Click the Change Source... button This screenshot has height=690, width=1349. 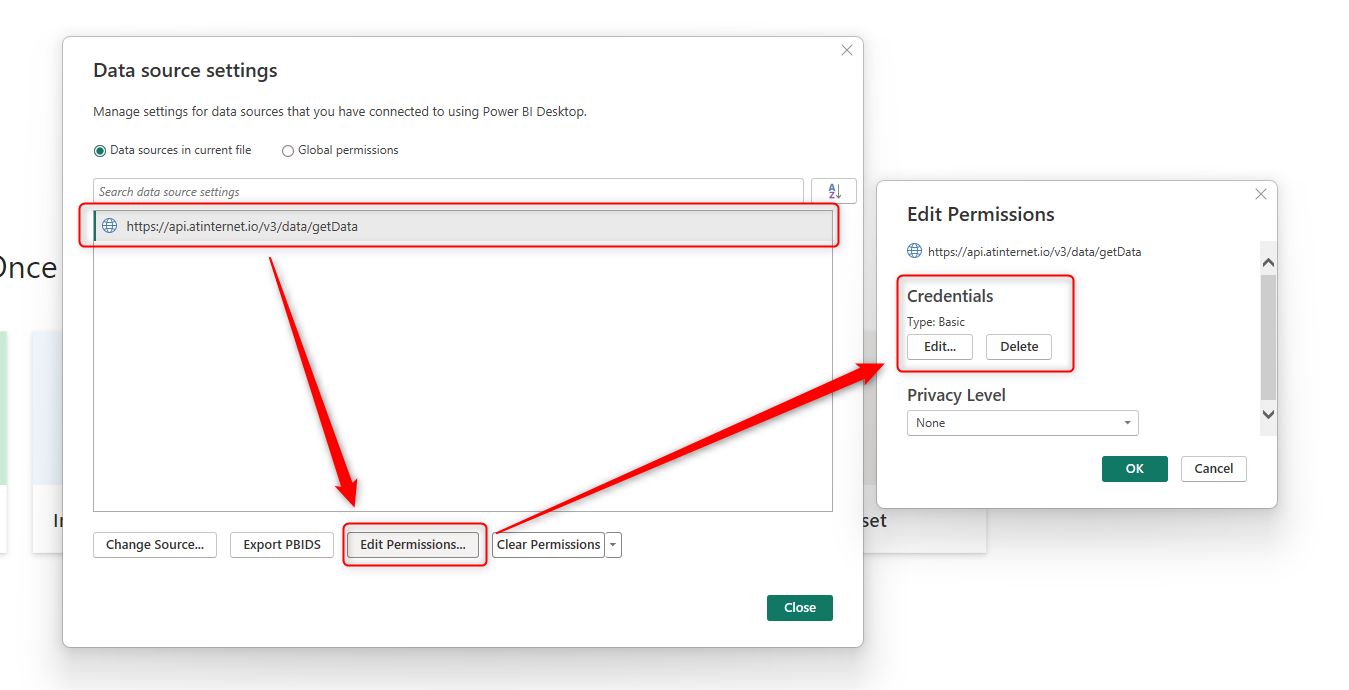[155, 545]
